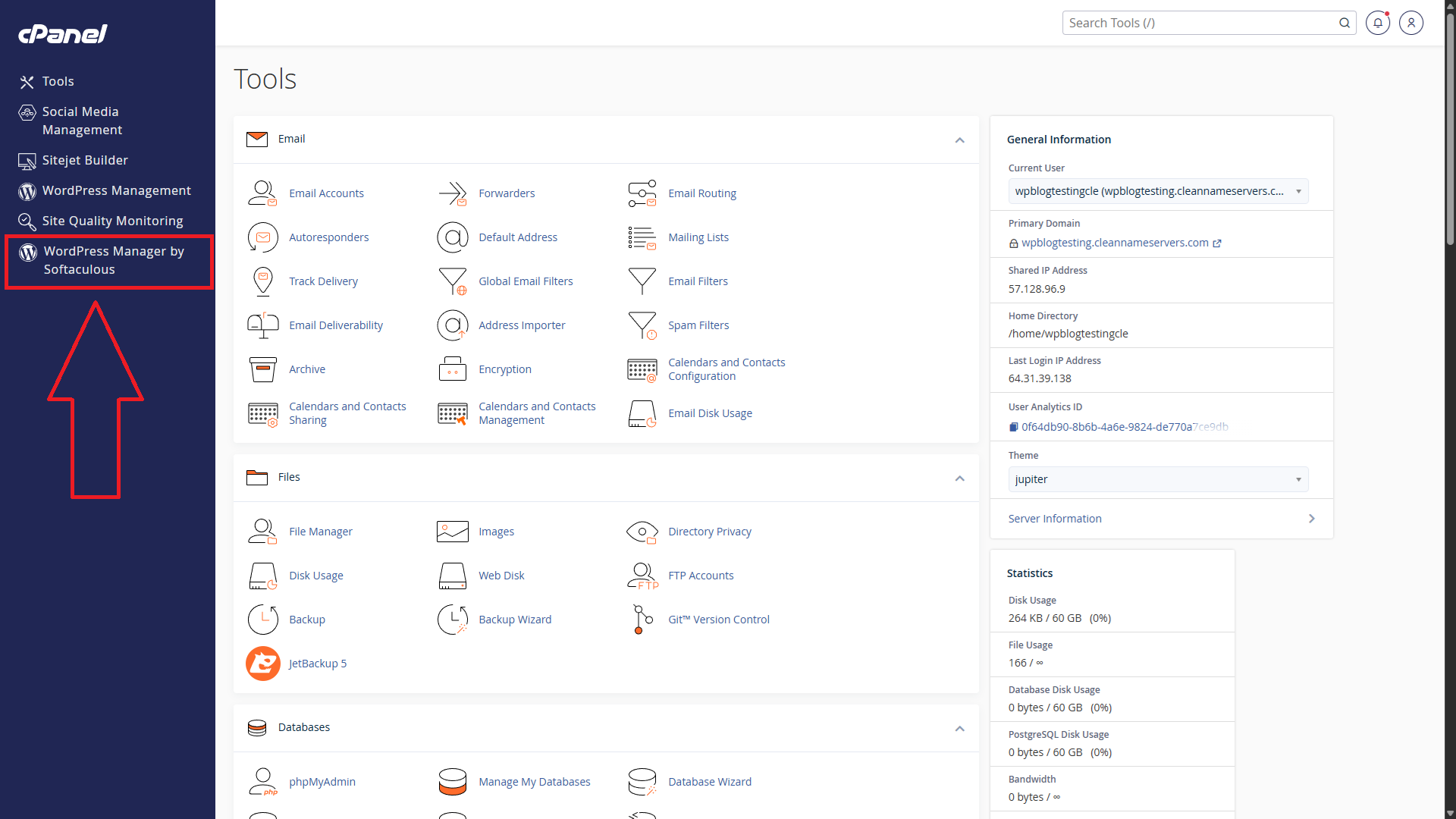The image size is (1456, 819).
Task: Collapse the Email section
Action: pos(959,140)
